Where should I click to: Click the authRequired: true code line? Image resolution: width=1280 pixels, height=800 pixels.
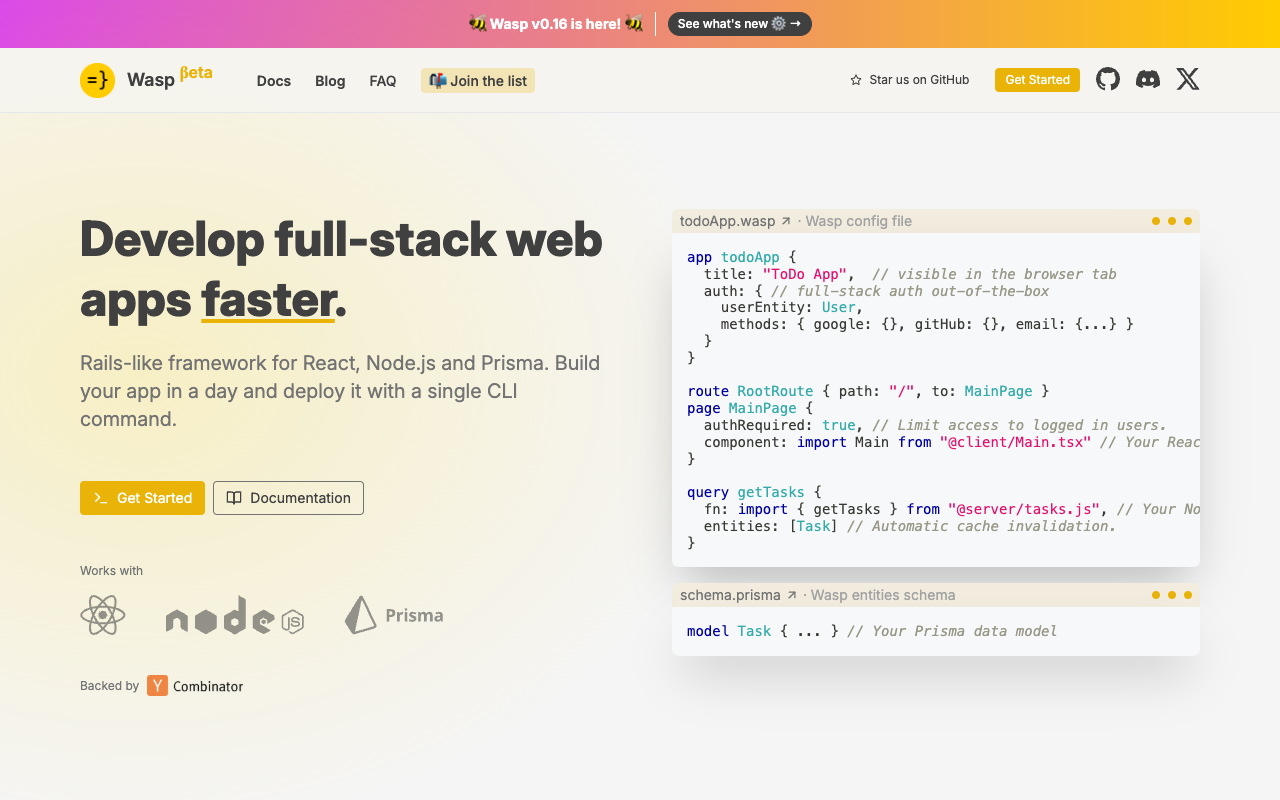935,425
